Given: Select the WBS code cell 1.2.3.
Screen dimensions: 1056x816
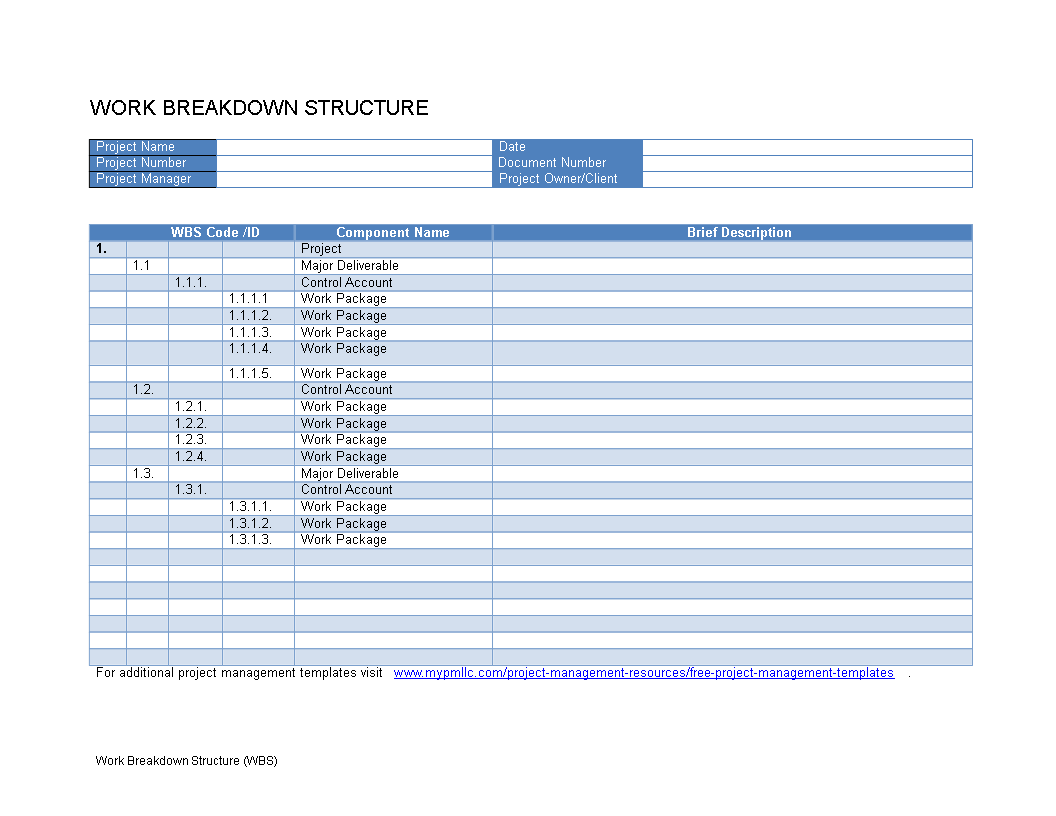Looking at the screenshot, I should pos(195,440).
